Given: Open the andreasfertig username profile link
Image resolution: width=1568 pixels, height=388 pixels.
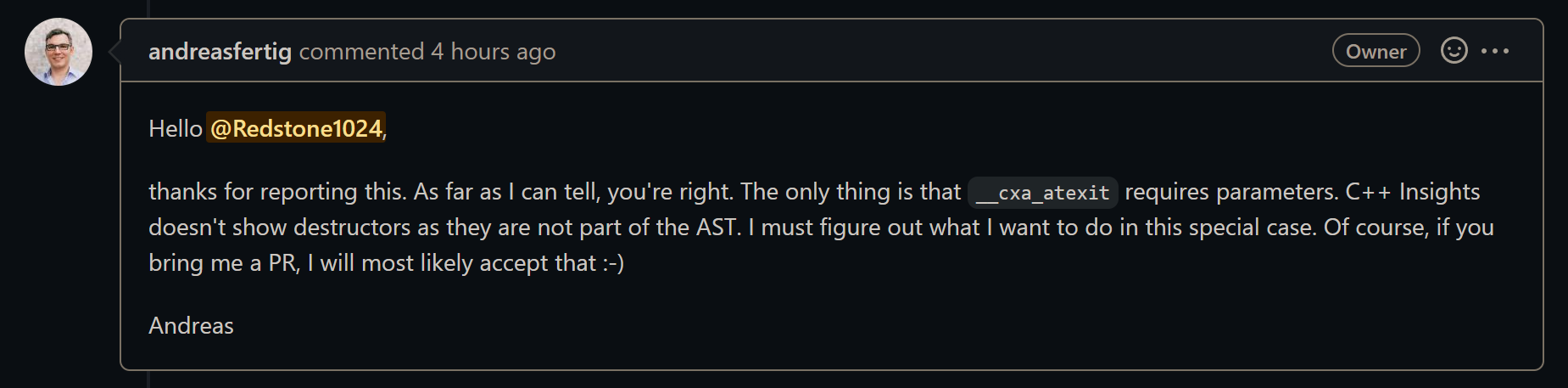Looking at the screenshot, I should pyautogui.click(x=220, y=52).
